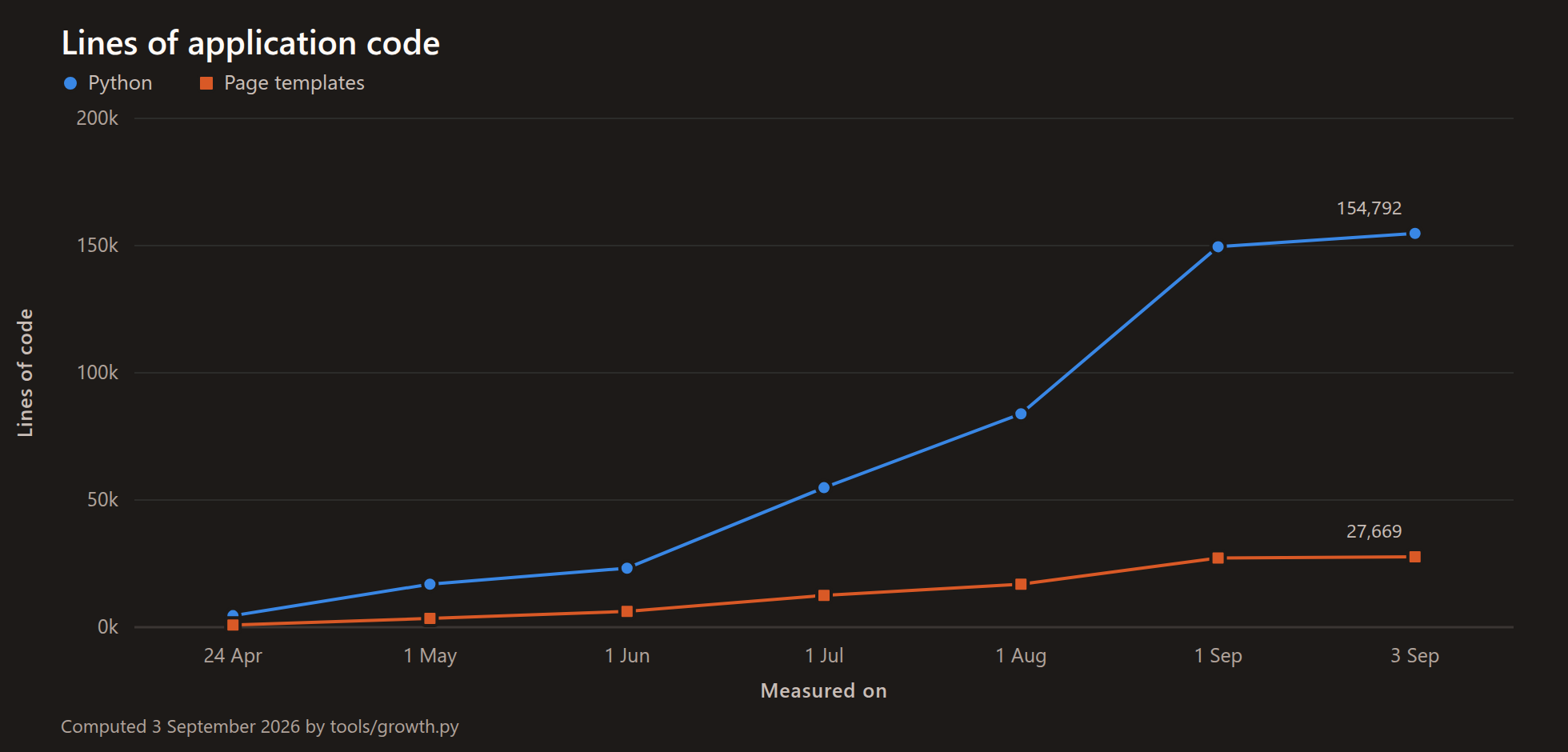This screenshot has width=1568, height=752.
Task: Select Page templates marker at 1 Aug
Action: [x=1021, y=584]
